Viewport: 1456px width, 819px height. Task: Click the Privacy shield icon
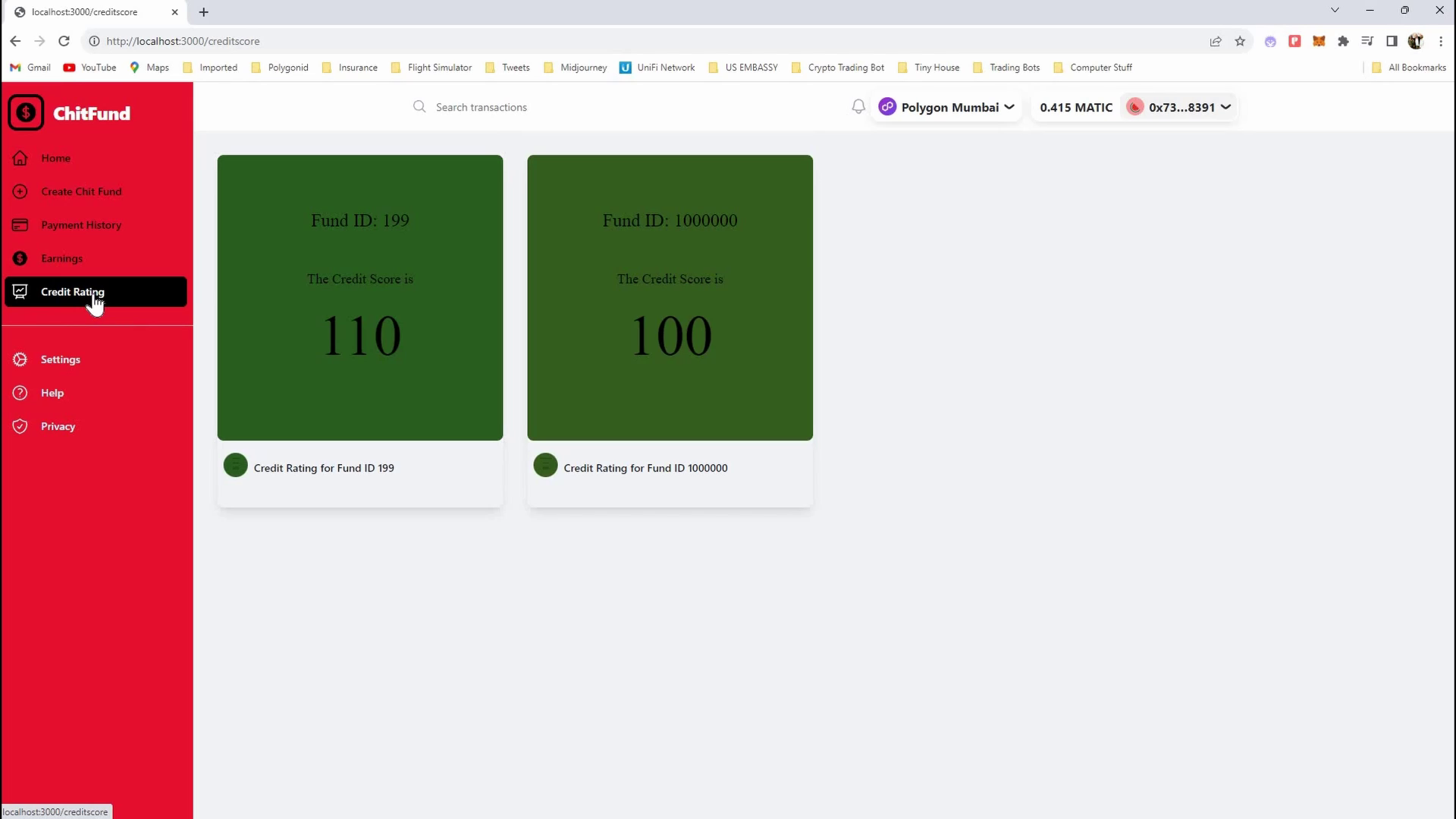coord(20,426)
